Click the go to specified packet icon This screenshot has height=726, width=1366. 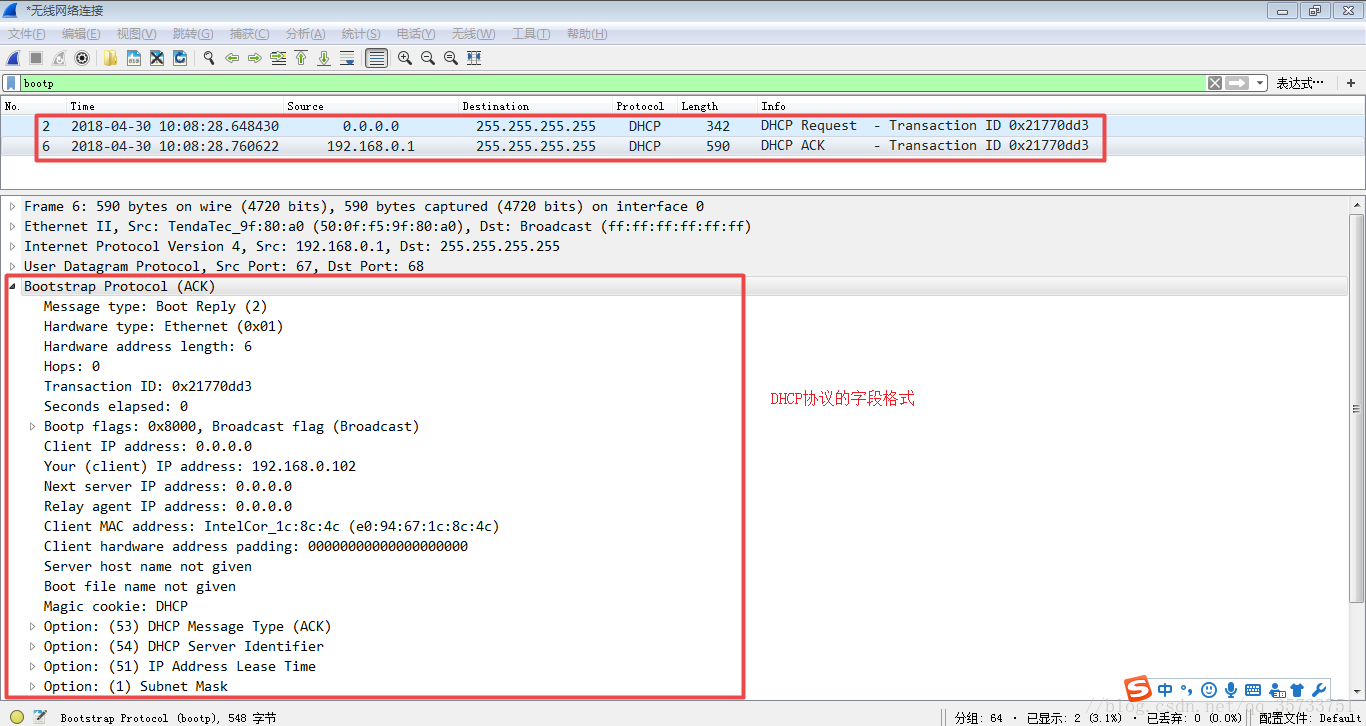point(278,58)
